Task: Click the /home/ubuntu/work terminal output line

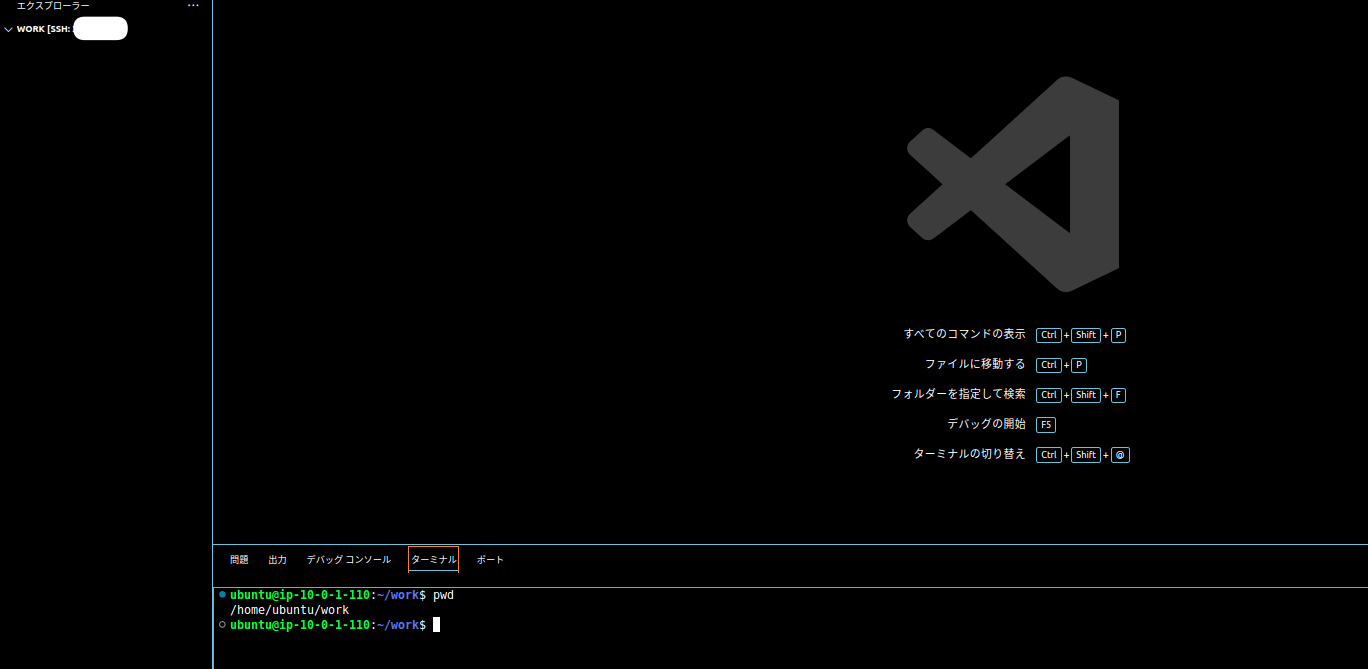Action: click(x=289, y=610)
